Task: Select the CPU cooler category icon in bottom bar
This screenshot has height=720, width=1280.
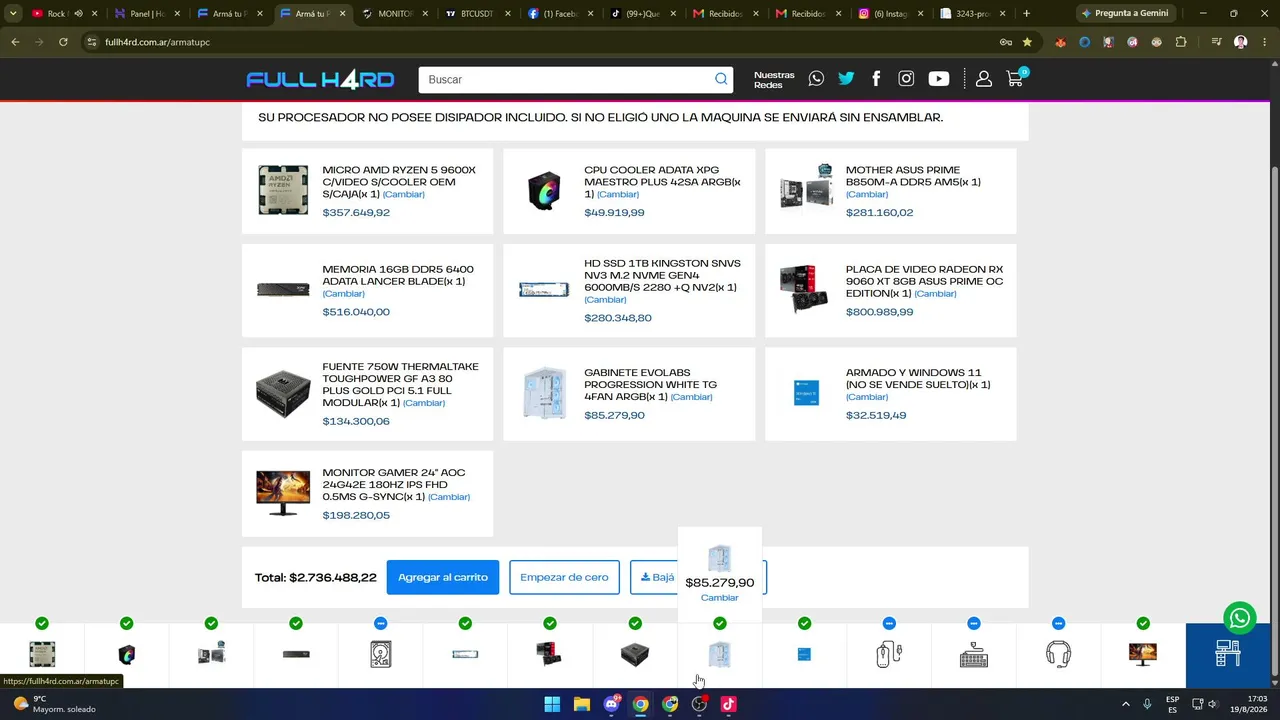Action: (x=126, y=654)
